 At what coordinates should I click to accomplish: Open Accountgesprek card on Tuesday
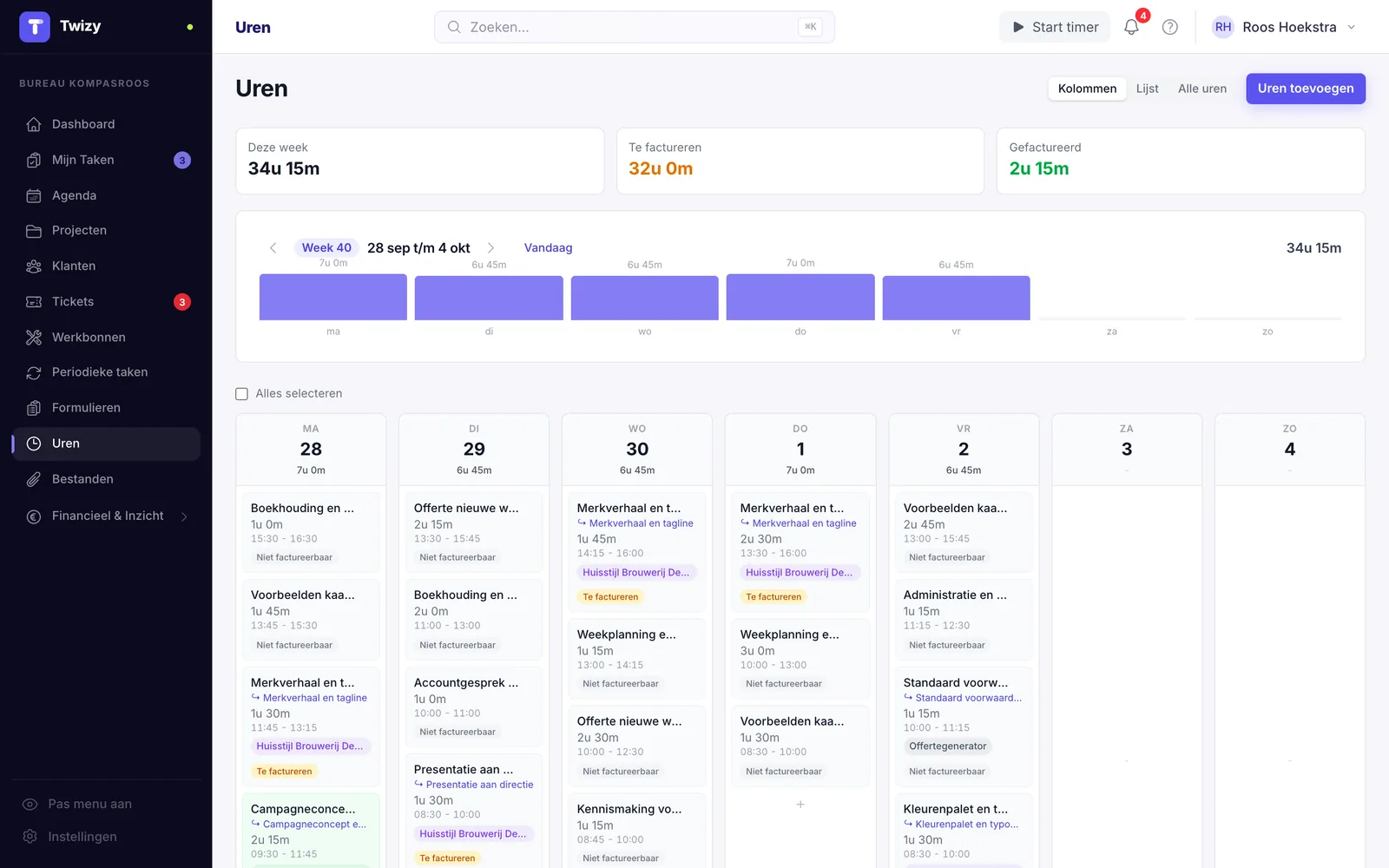coord(474,707)
